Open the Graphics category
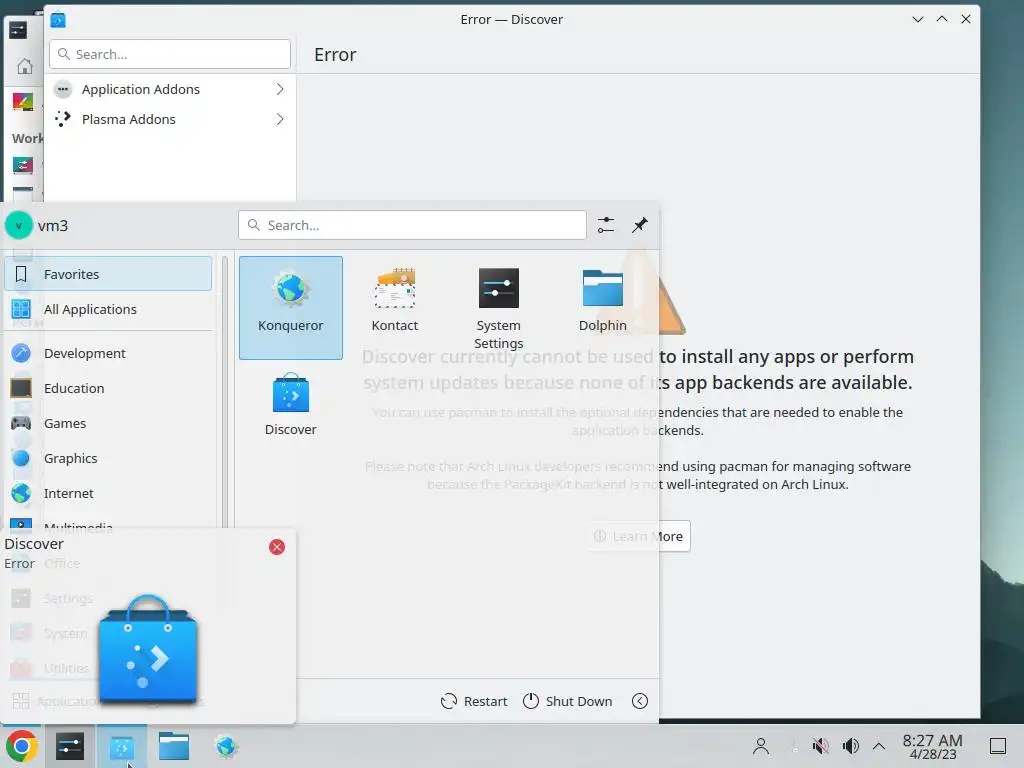 coord(108,458)
